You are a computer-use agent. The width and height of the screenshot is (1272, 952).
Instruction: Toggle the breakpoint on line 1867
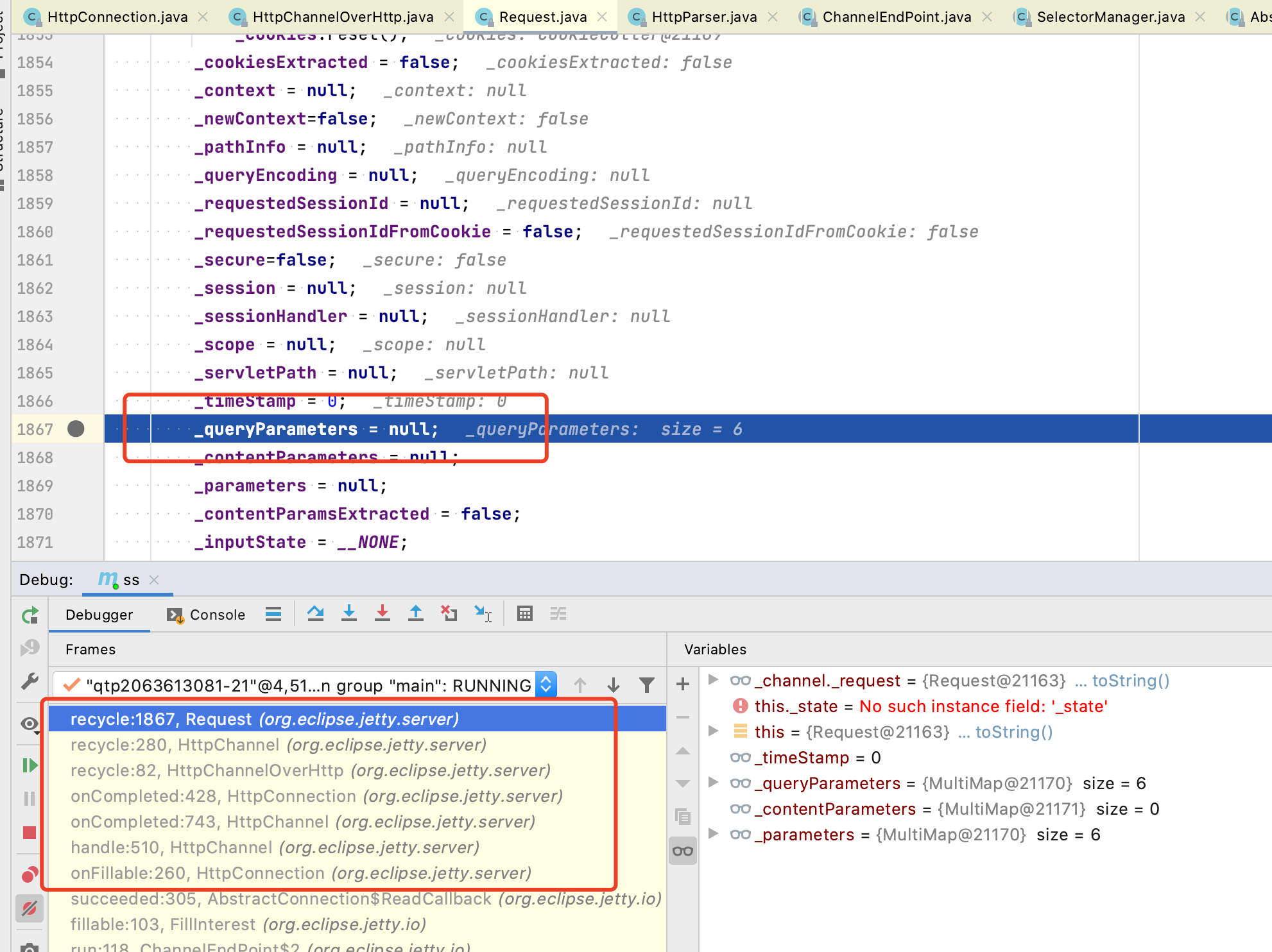(76, 429)
